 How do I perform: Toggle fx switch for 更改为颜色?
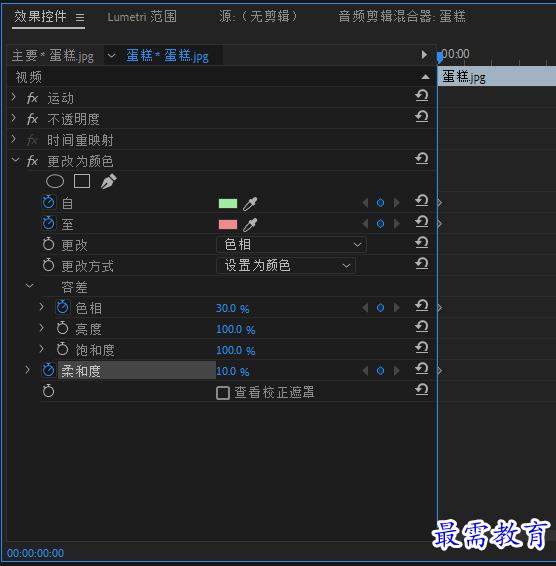tap(32, 161)
